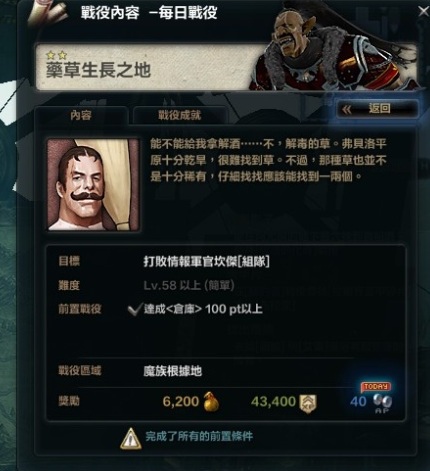Screen dimensions: 430x471
Task: Click the 打敗情報軍官坎傑 objective text
Action: 206,262
